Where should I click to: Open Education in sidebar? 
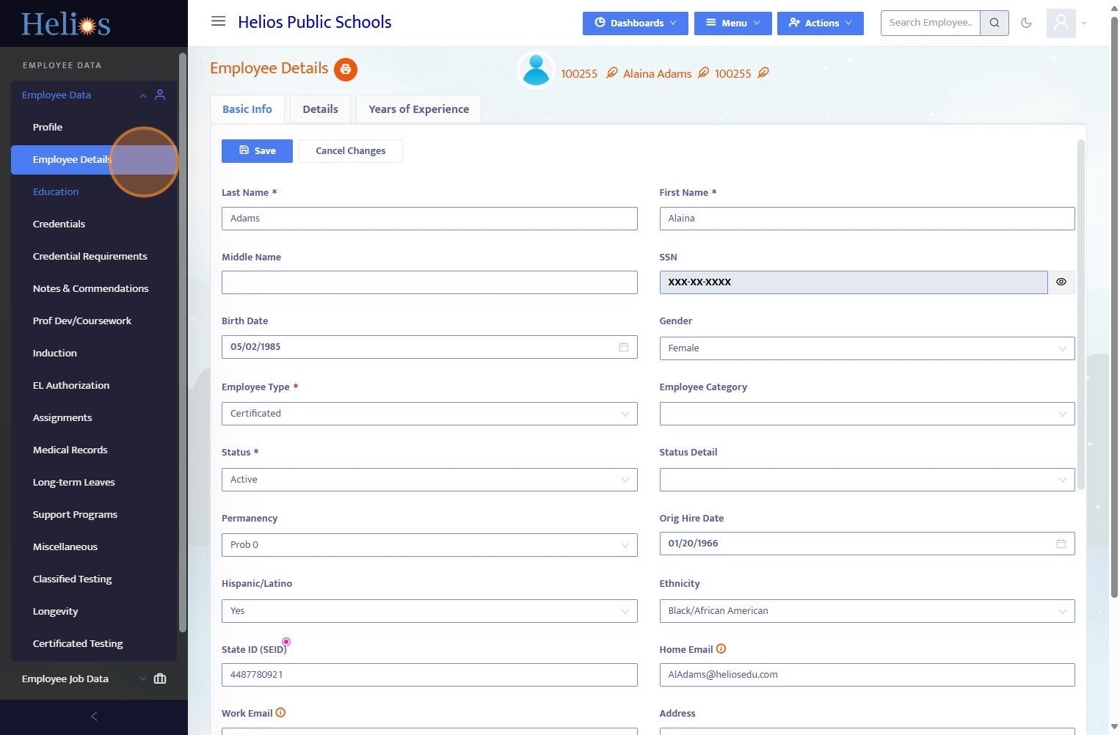(56, 191)
